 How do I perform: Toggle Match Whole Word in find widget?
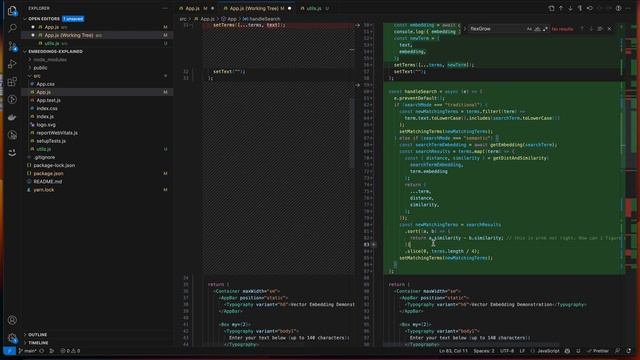537,29
